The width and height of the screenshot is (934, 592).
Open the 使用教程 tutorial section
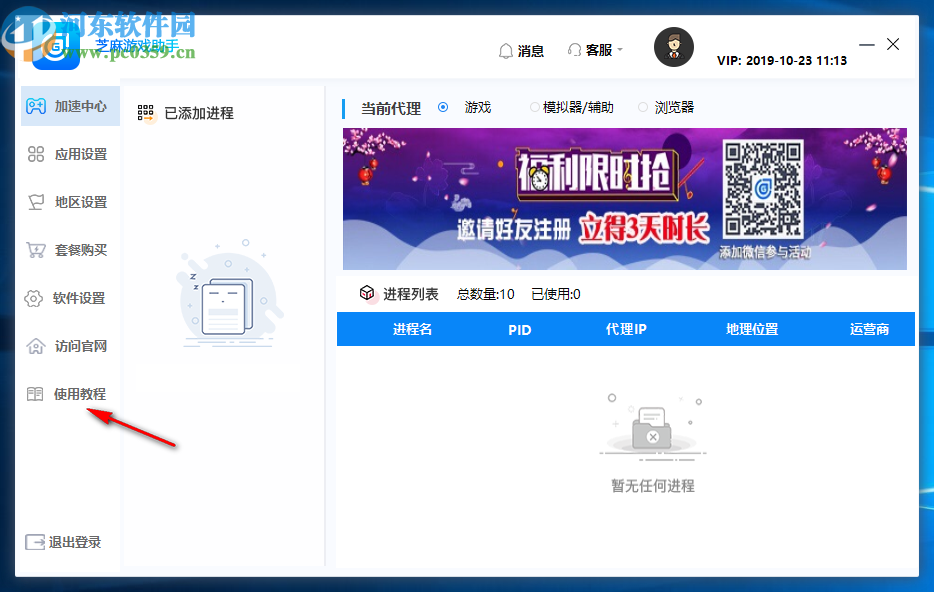pos(67,393)
